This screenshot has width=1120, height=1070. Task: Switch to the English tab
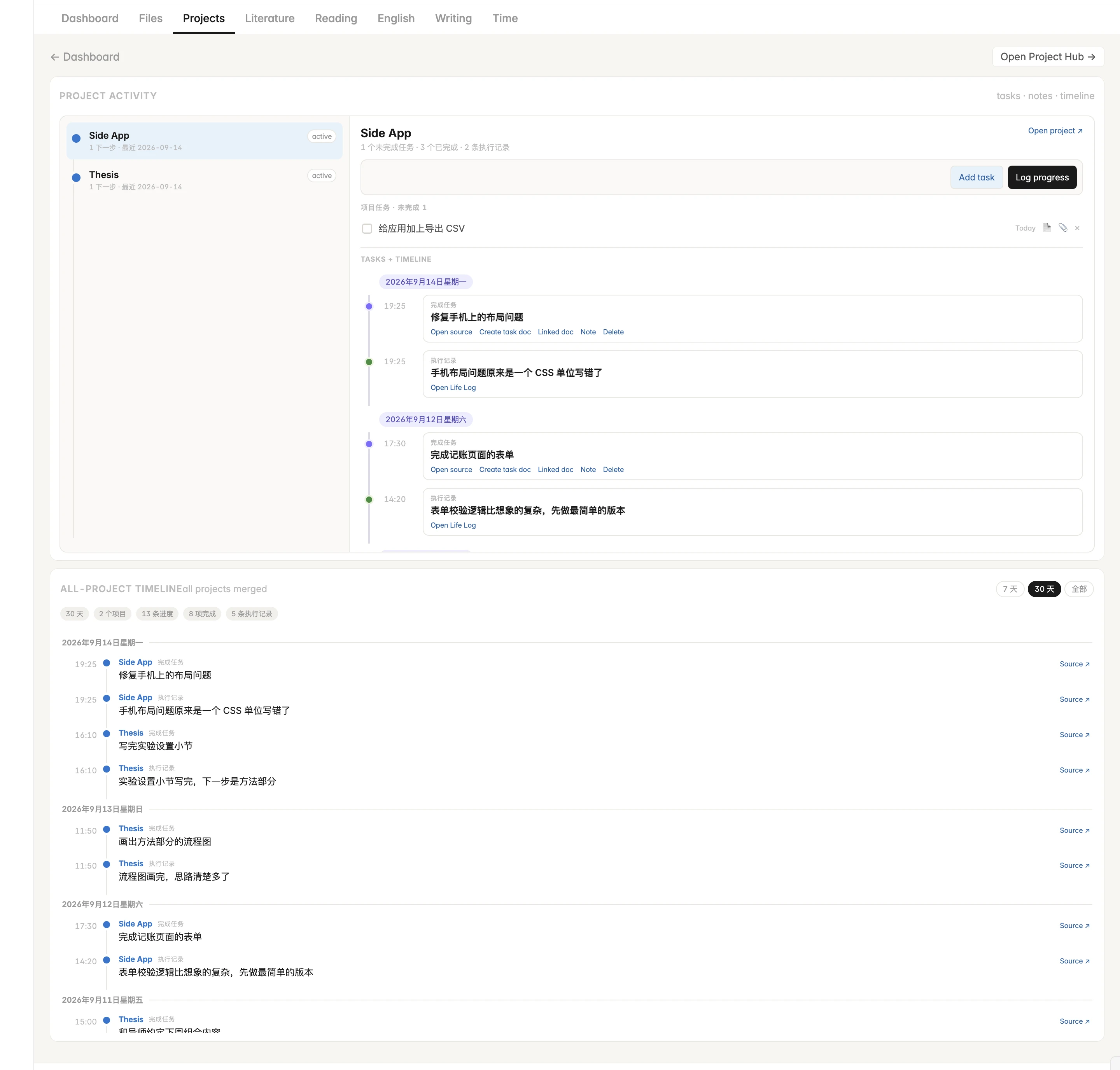[396, 18]
